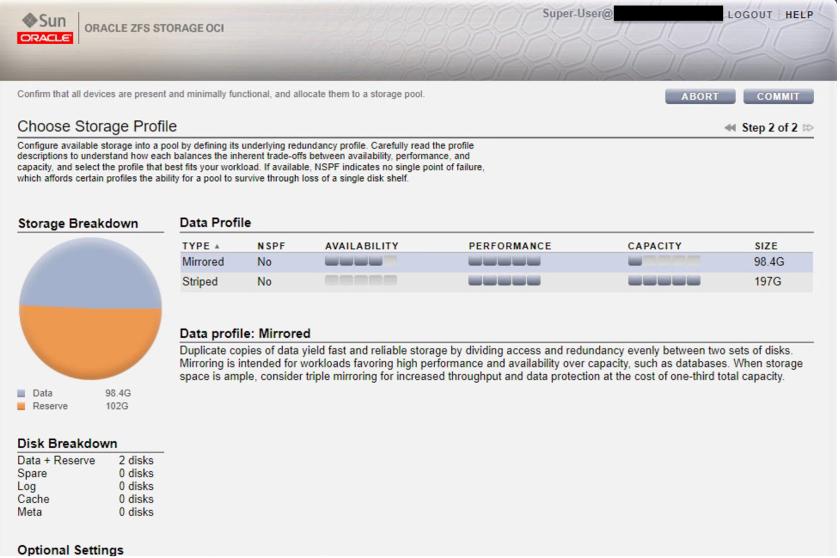Click the Optional Settings heading
The image size is (840, 558).
coord(71,551)
